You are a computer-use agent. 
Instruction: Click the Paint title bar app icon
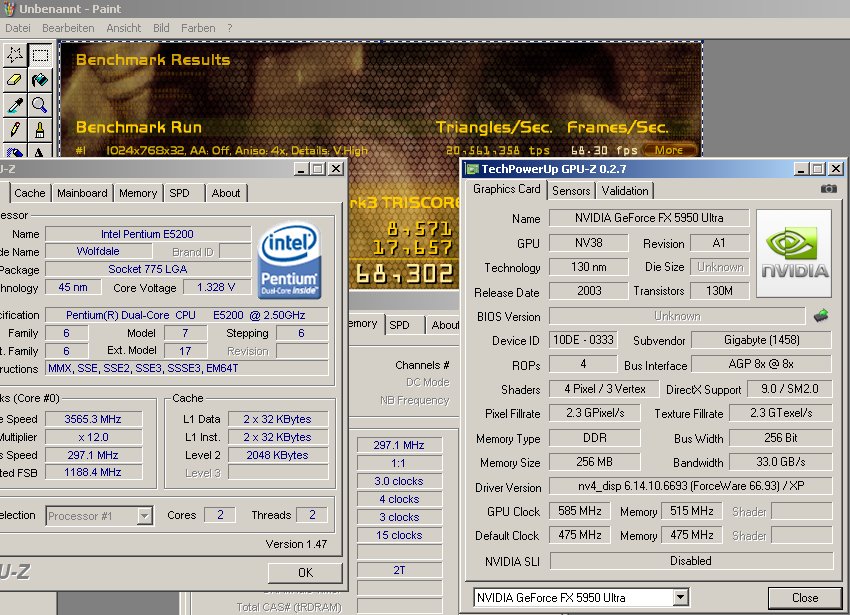coord(9,9)
